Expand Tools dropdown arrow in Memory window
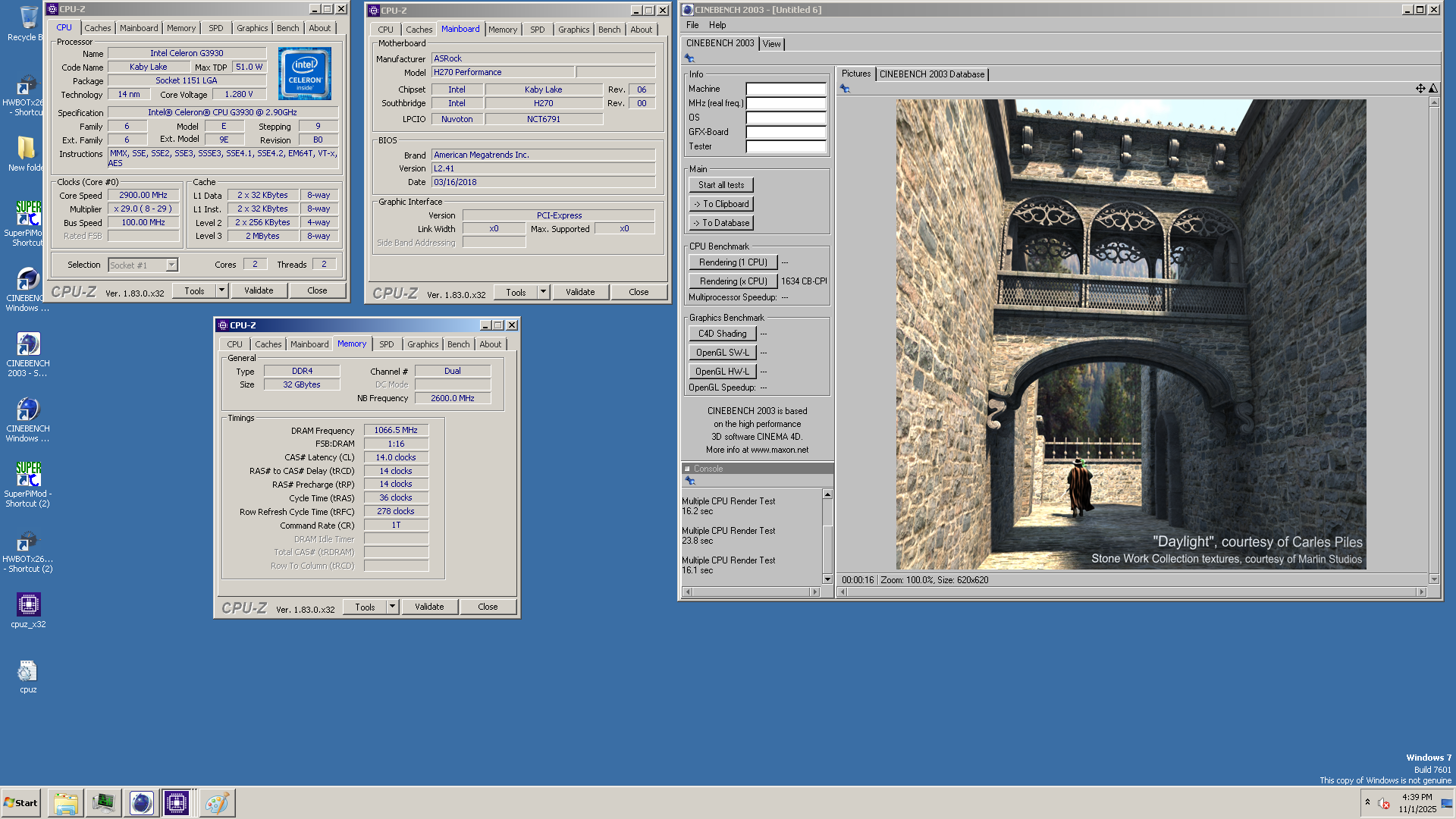The width and height of the screenshot is (1456, 819). [392, 607]
